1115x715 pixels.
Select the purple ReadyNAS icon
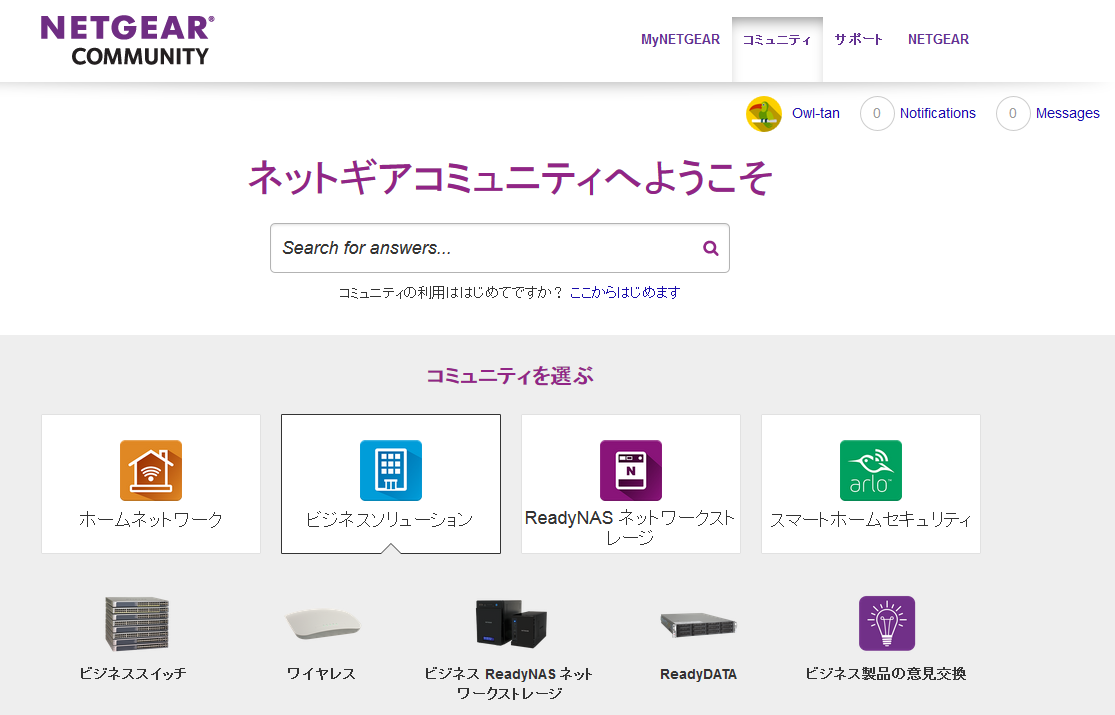(x=631, y=470)
